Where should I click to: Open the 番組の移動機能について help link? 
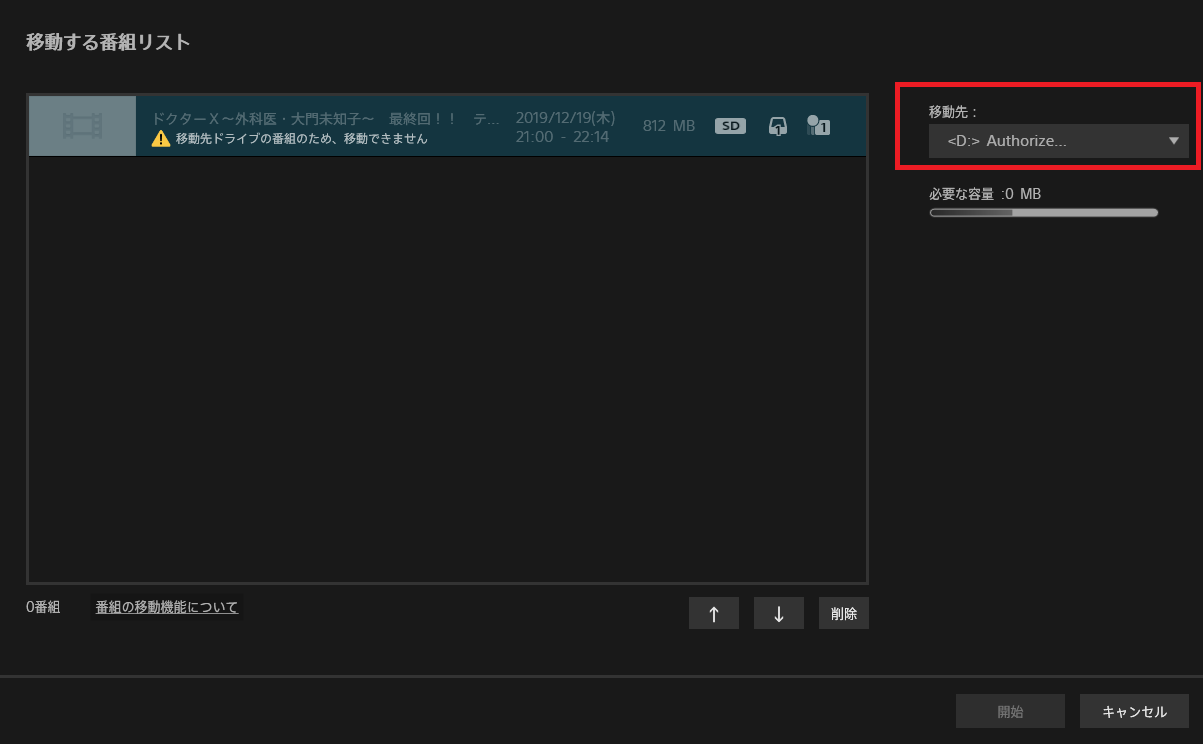click(166, 607)
